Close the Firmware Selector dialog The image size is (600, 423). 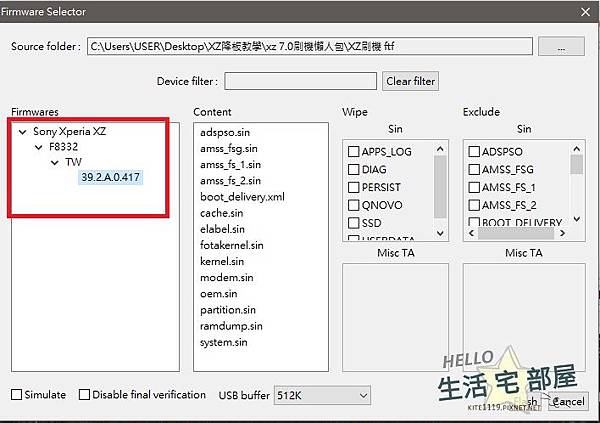[x=585, y=12]
